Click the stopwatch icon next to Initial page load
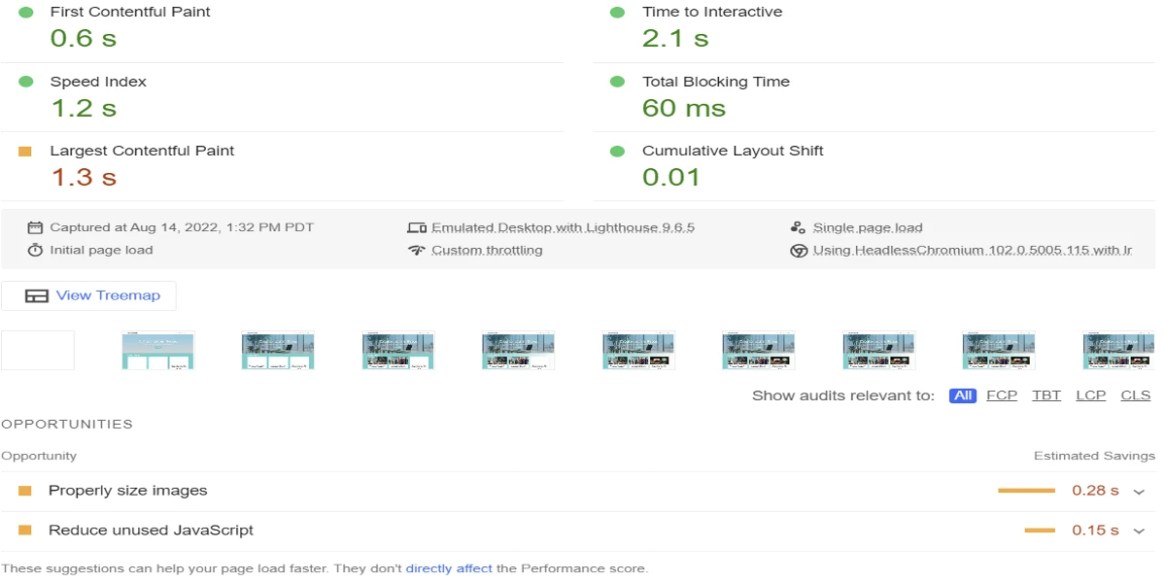 click(35, 250)
